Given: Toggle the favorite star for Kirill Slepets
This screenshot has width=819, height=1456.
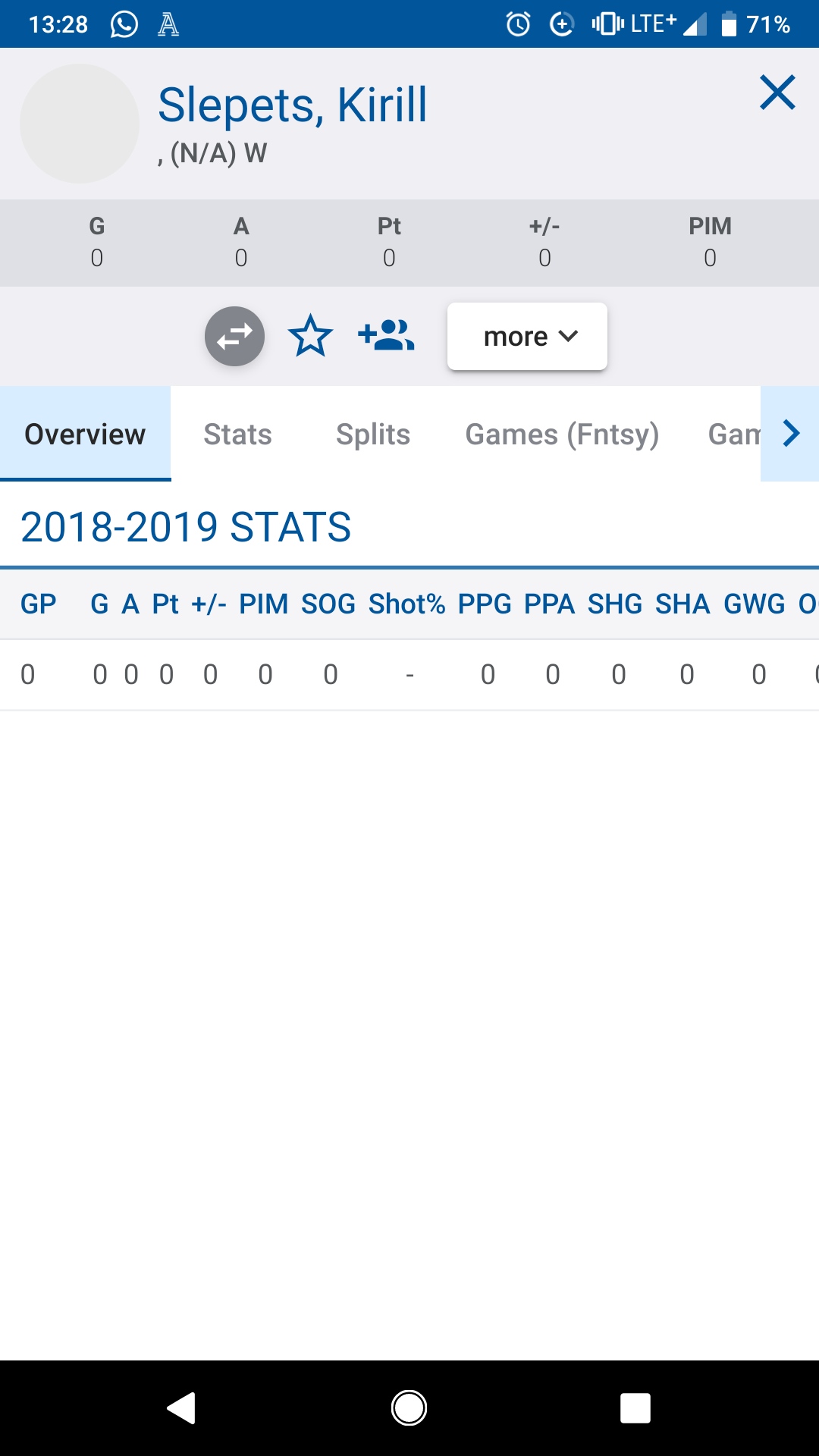Looking at the screenshot, I should point(311,336).
